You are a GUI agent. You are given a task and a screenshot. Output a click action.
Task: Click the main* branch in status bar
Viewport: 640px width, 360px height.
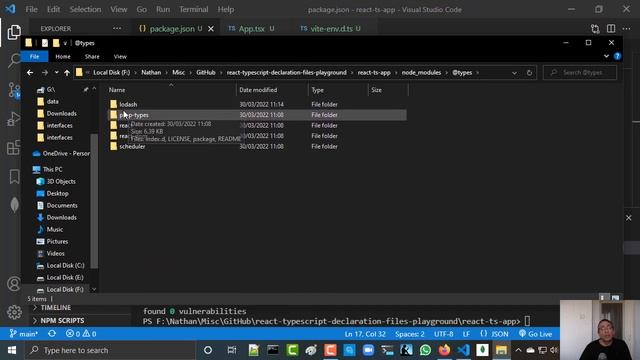point(24,334)
